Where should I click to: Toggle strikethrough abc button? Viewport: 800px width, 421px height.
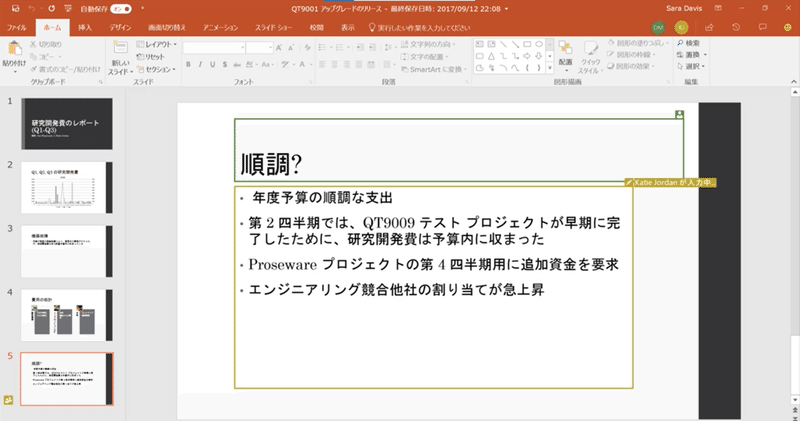tap(237, 64)
